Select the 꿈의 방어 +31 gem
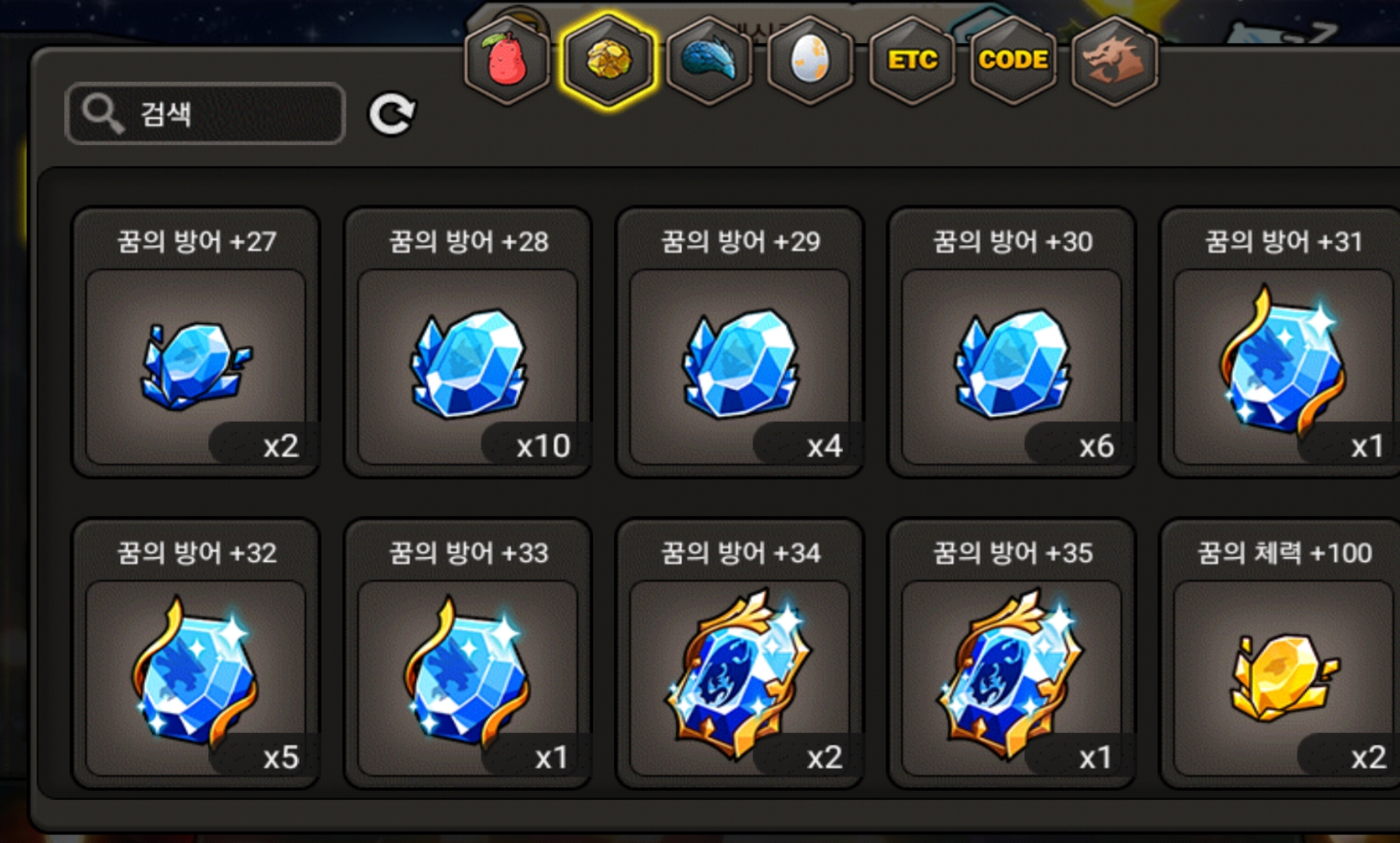 [x=1281, y=342]
